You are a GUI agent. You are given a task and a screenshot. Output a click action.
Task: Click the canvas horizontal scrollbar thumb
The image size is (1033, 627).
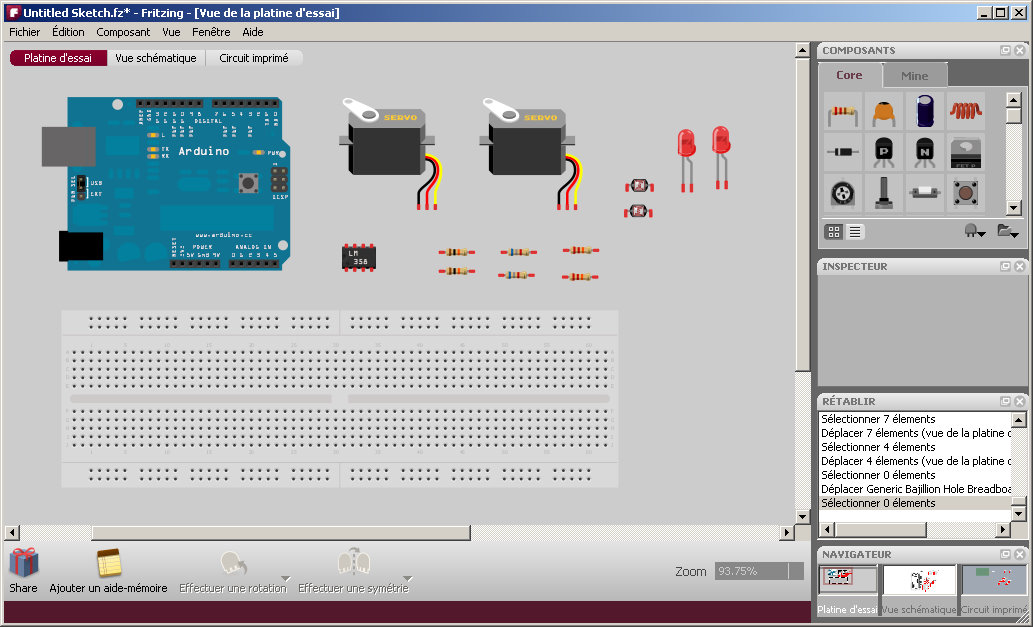click(281, 532)
